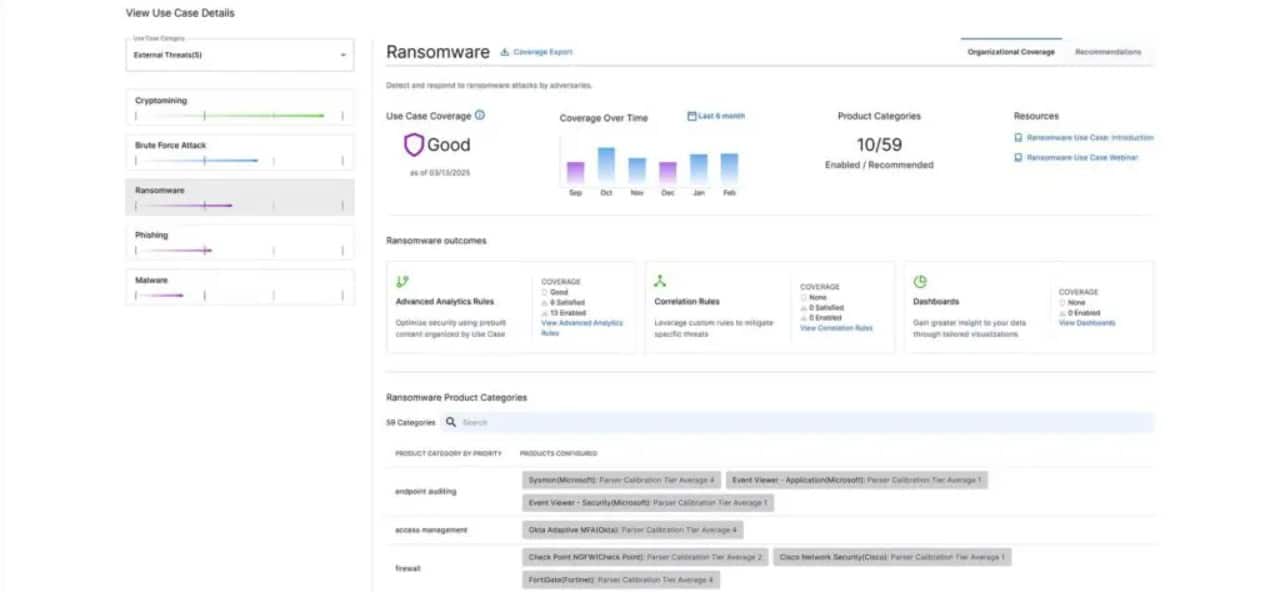Click the Advanced Analytics Rules icon
Image resolution: width=1277 pixels, height=592 pixels.
402,282
